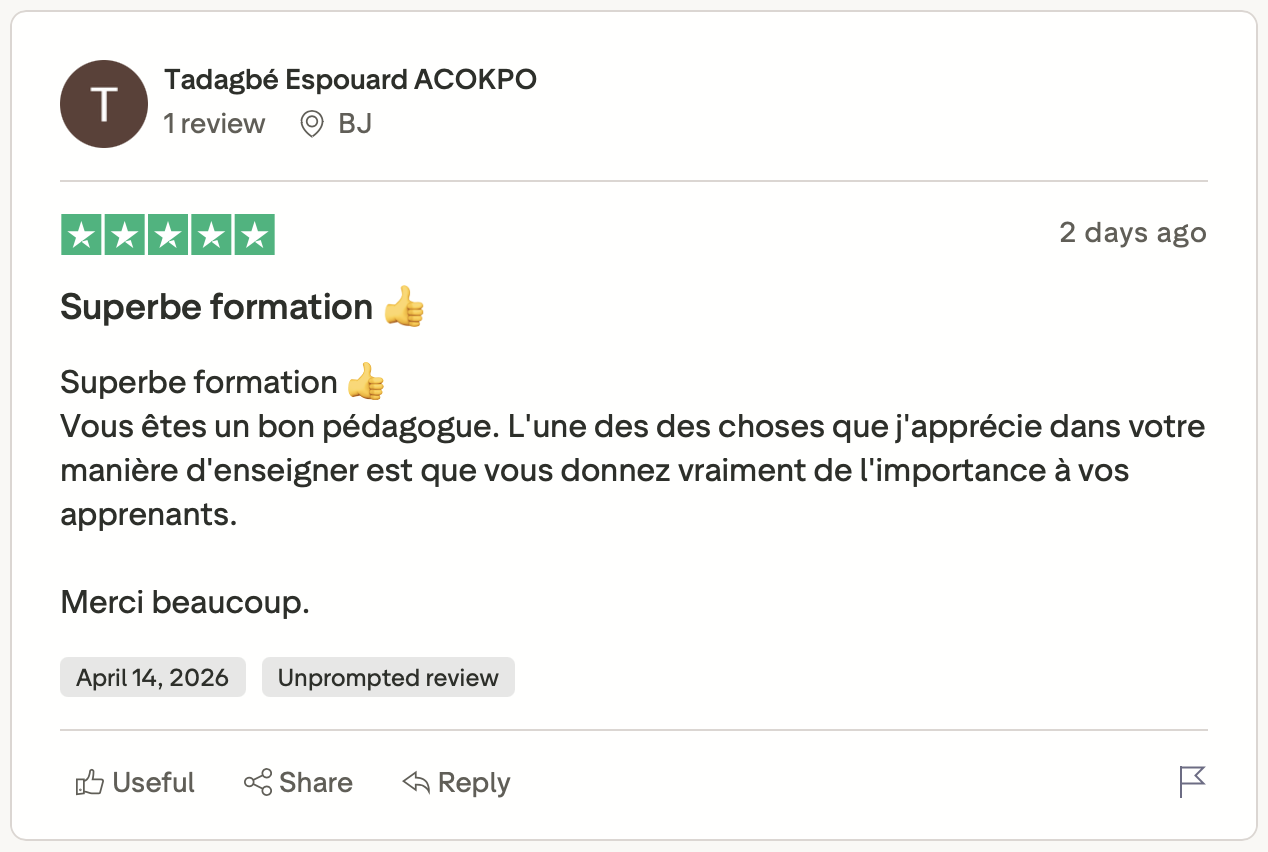Click the share nodes icon
Viewport: 1268px width, 852px height.
tap(258, 782)
